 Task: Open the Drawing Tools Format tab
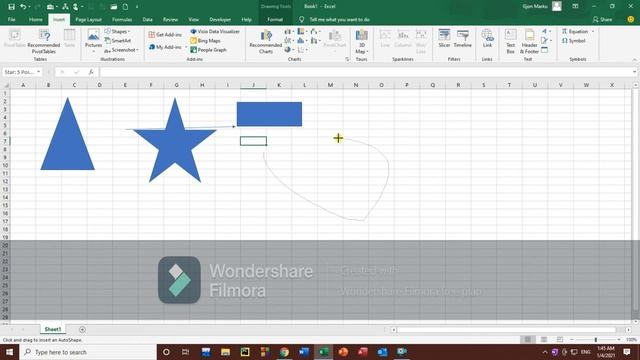click(275, 19)
